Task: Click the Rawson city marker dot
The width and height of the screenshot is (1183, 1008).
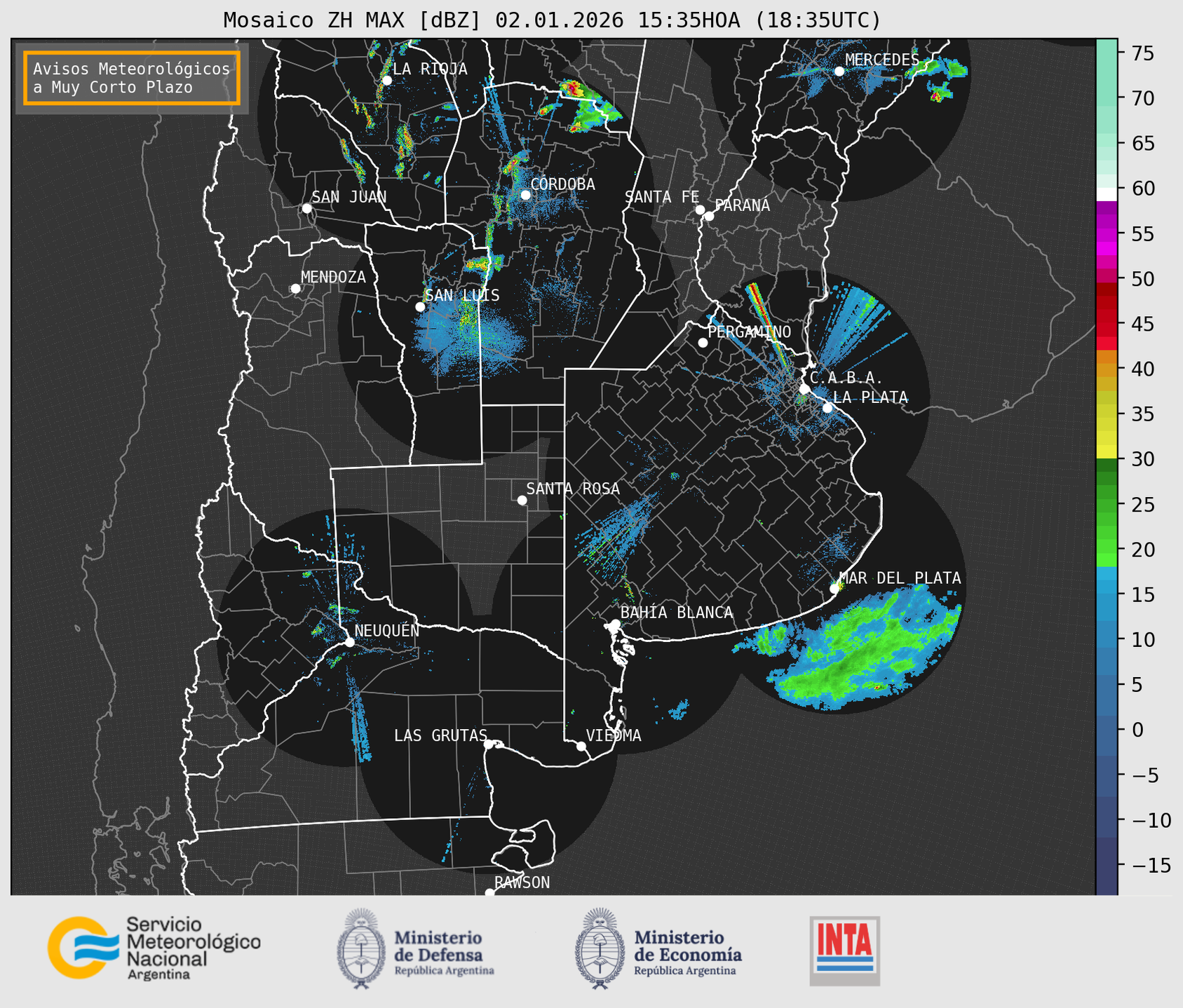Action: point(489,893)
